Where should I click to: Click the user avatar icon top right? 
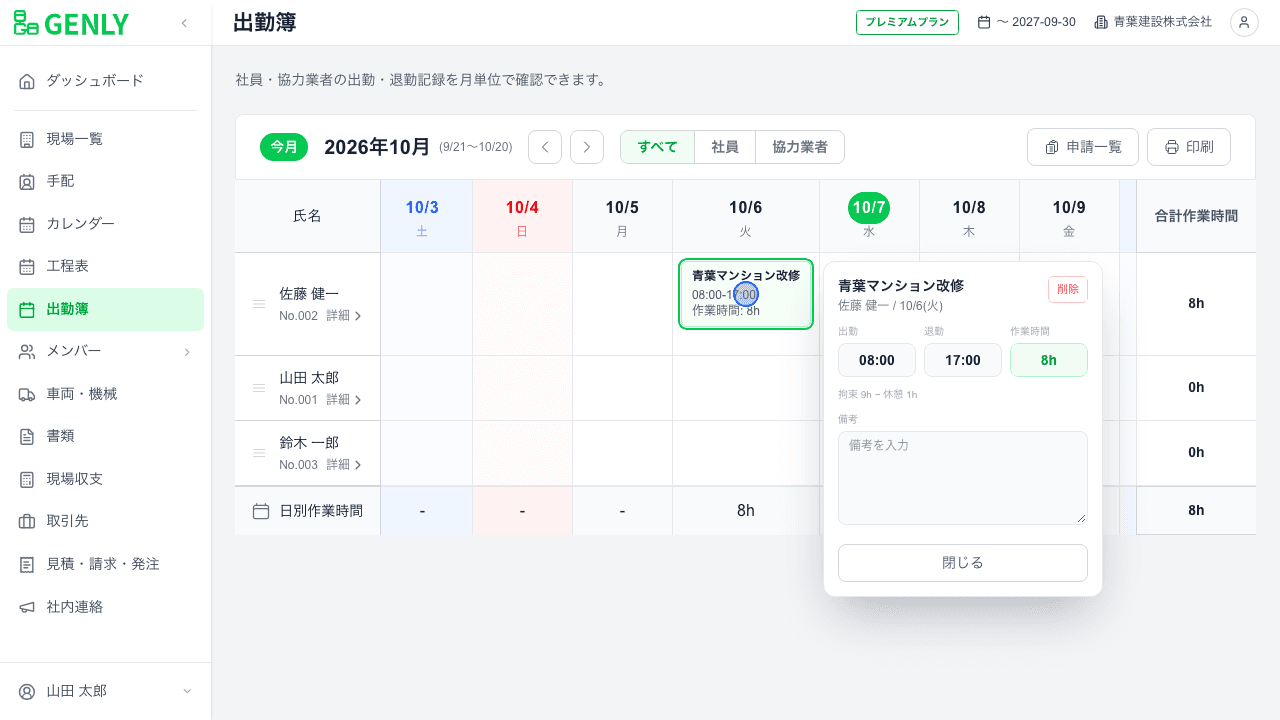[1244, 22]
